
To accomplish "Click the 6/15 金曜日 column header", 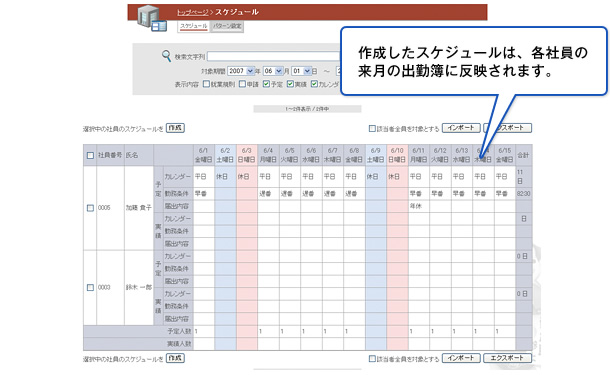I will pyautogui.click(x=505, y=155).
